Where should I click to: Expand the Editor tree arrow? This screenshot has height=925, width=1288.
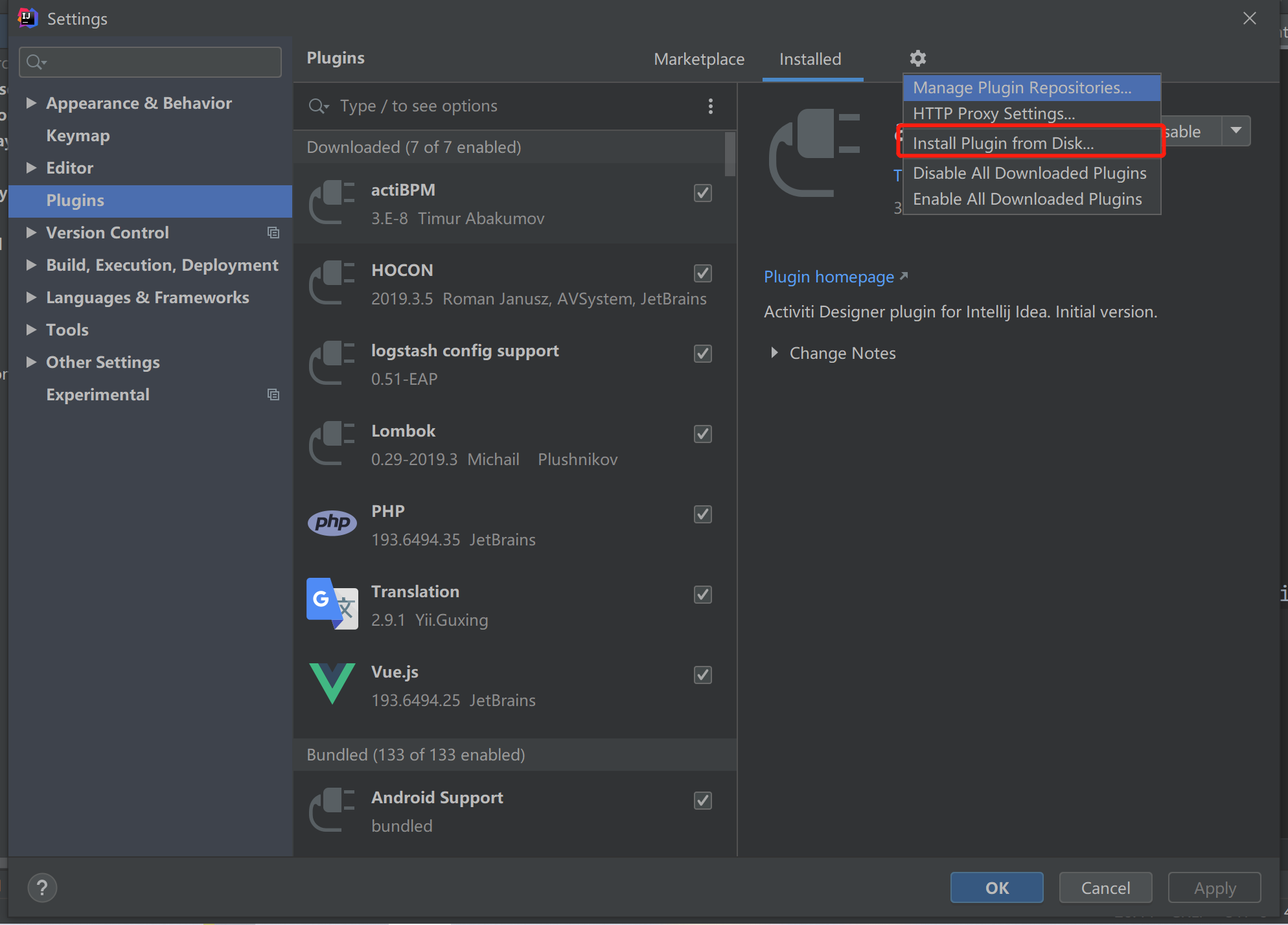[x=30, y=168]
